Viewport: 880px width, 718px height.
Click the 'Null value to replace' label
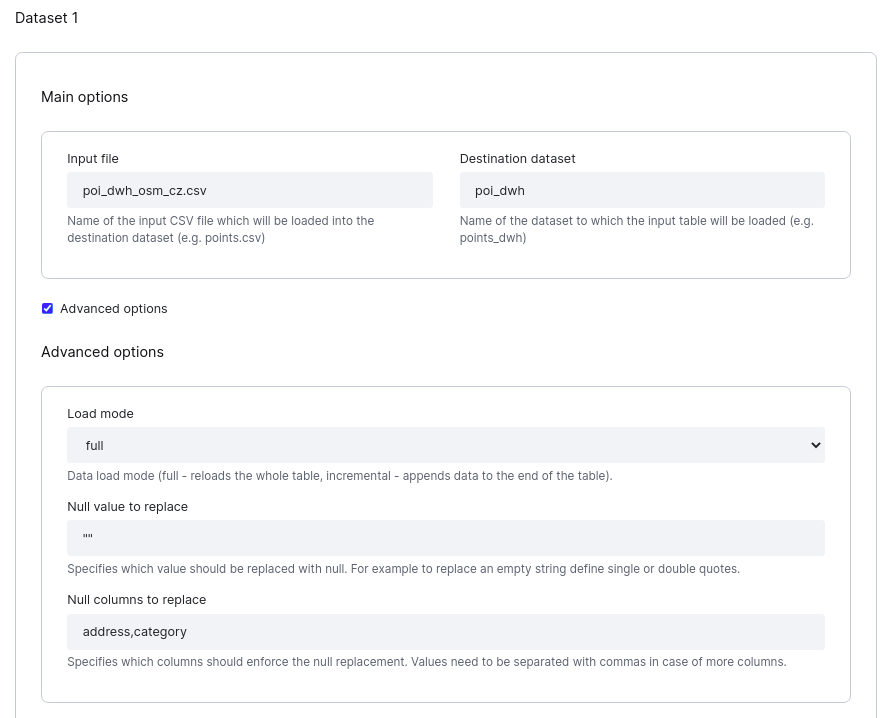(x=127, y=507)
